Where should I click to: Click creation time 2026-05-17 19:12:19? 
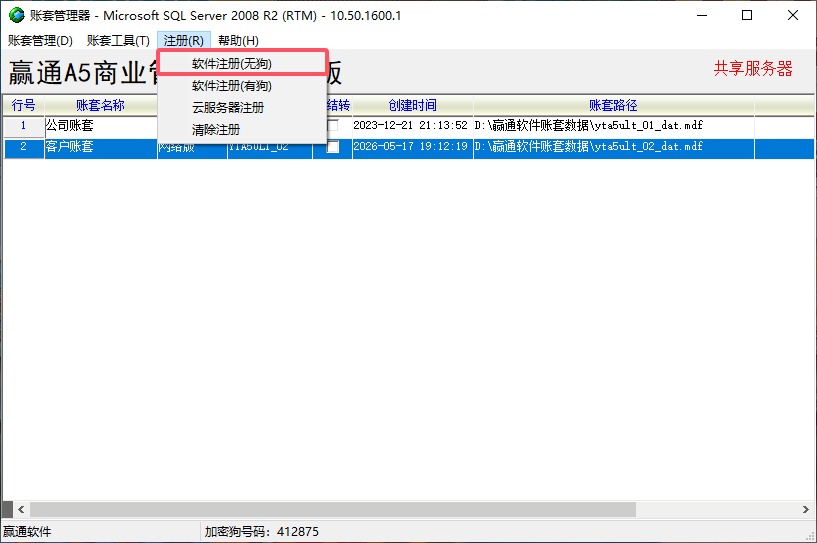(x=413, y=146)
